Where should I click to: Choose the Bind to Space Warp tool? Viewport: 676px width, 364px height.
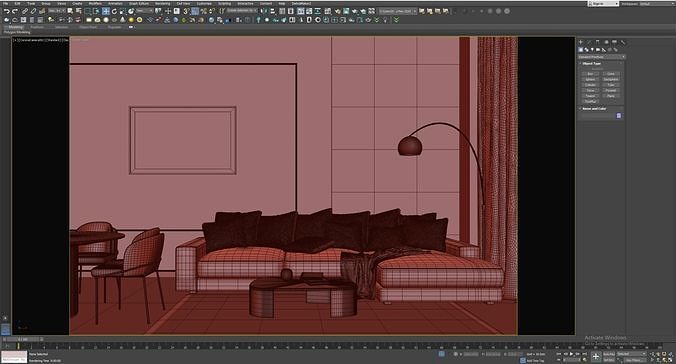pos(42,11)
